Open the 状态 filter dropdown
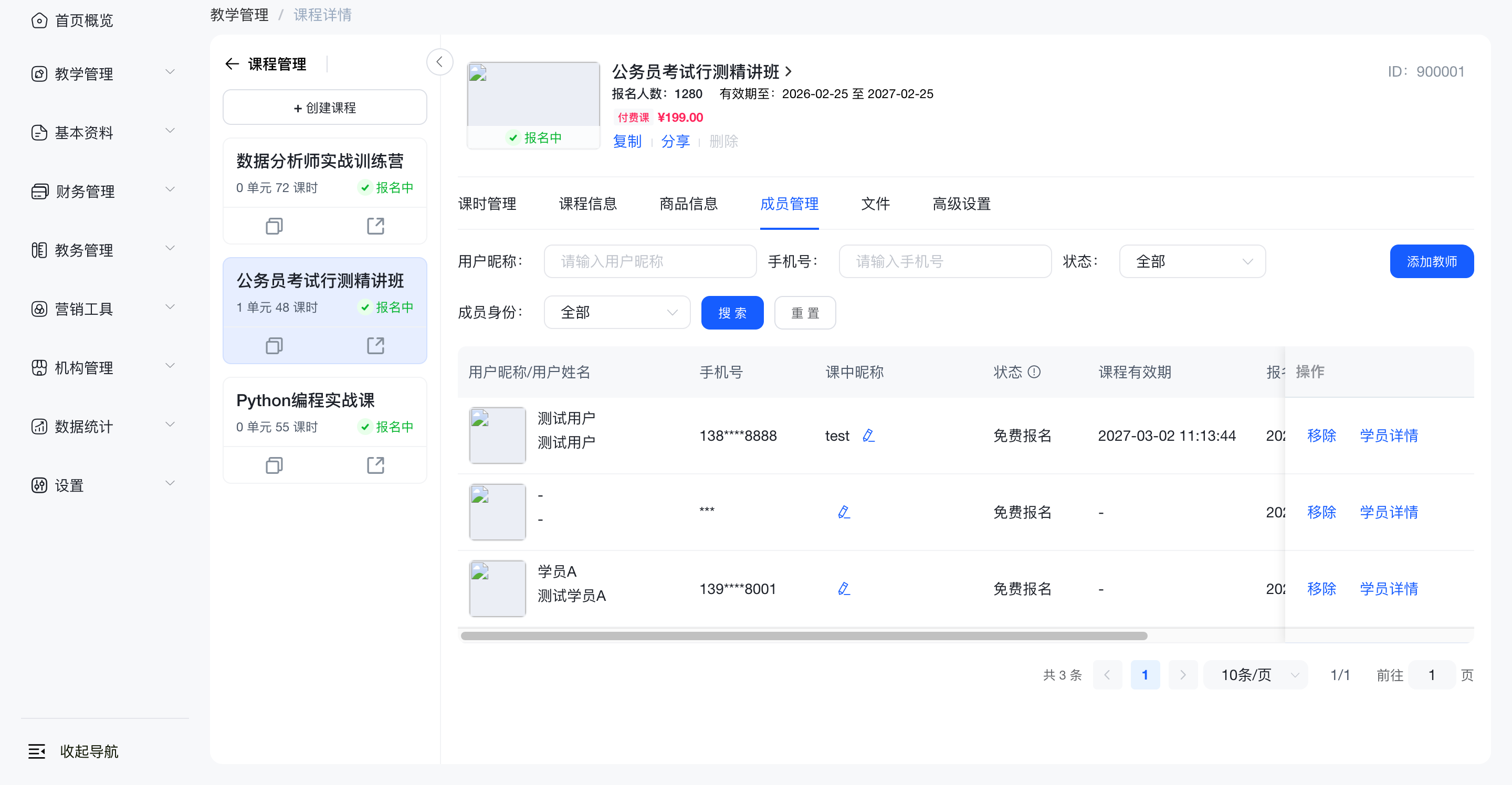1512x785 pixels. (x=1192, y=261)
